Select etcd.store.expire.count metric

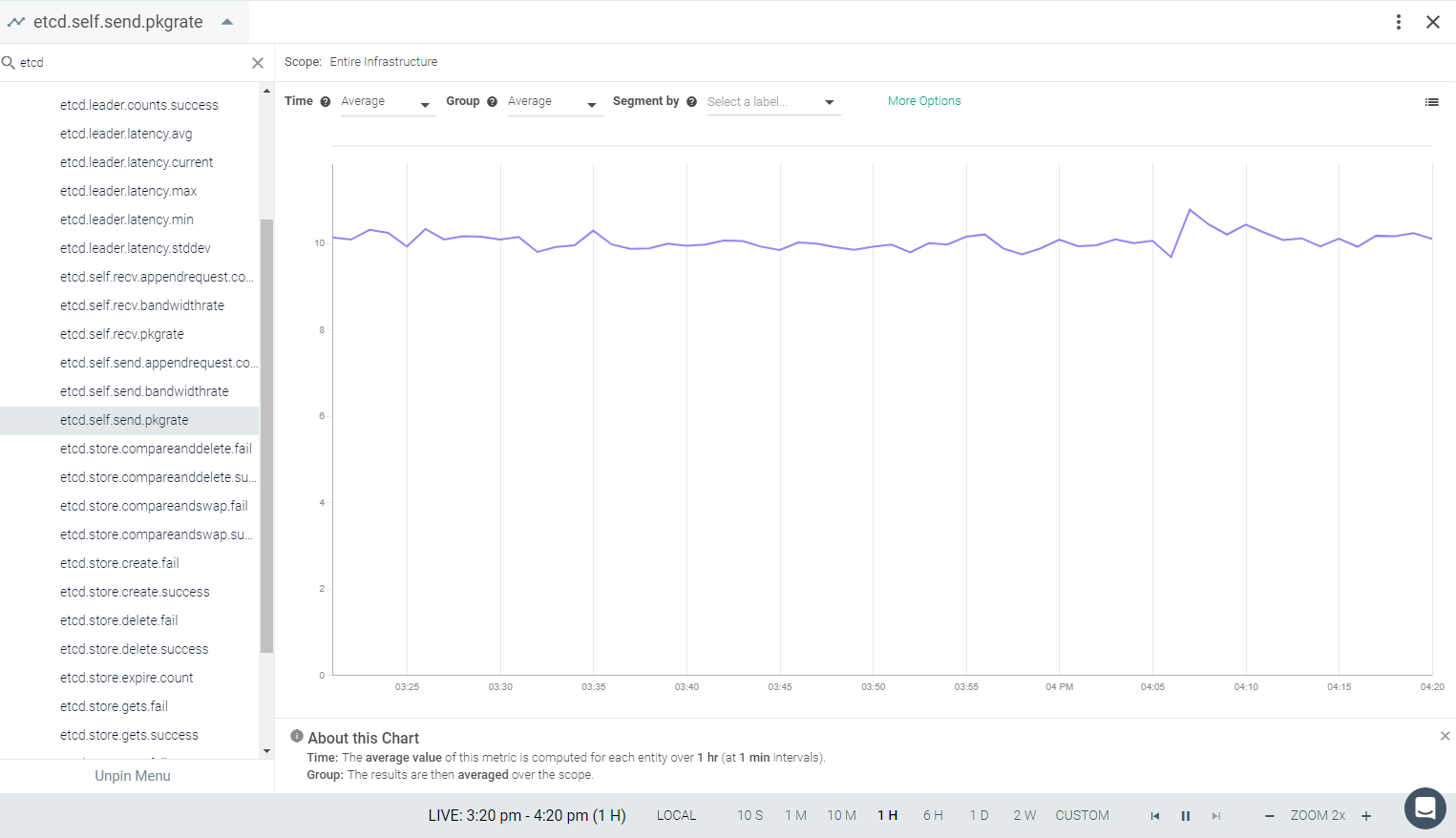(x=129, y=678)
